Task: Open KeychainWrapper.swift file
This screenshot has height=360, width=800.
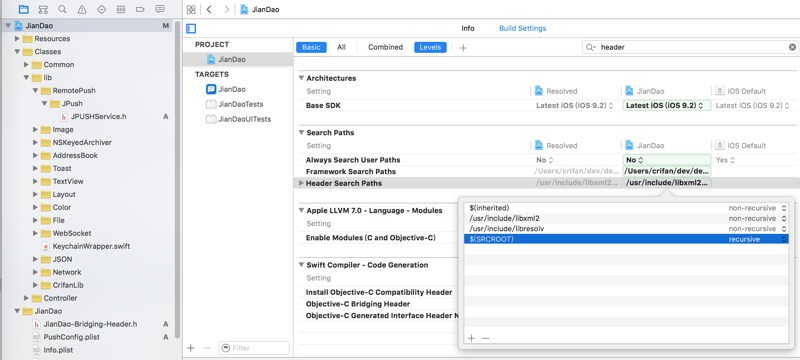Action: (91, 246)
